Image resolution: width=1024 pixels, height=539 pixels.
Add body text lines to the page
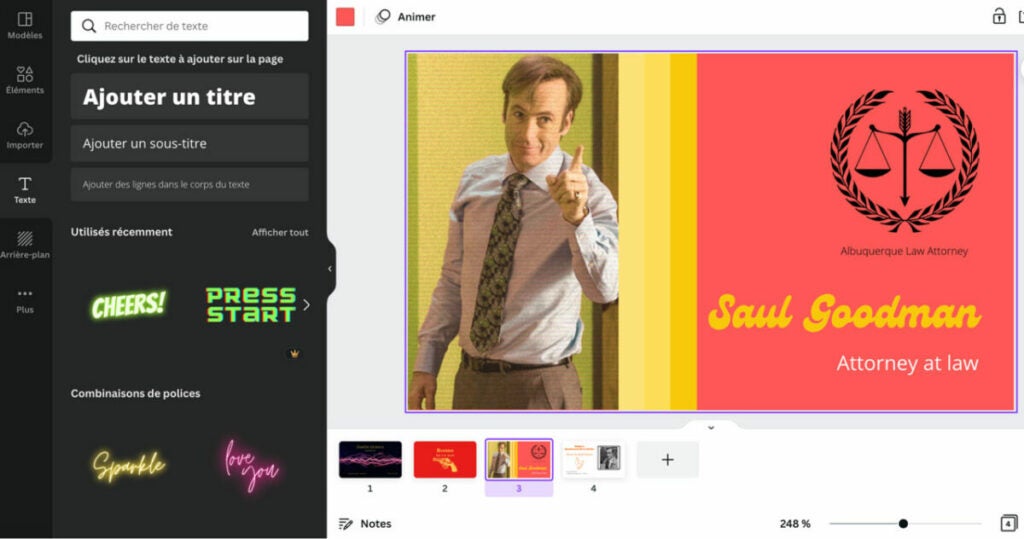(x=190, y=185)
